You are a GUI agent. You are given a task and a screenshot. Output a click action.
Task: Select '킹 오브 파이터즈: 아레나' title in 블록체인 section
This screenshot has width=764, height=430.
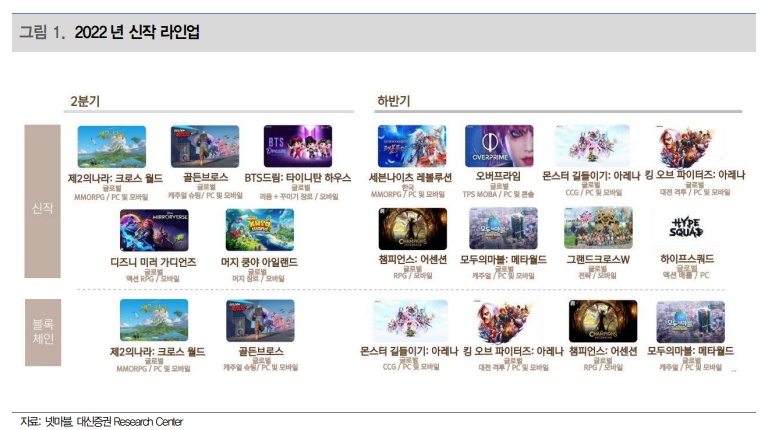tap(513, 351)
